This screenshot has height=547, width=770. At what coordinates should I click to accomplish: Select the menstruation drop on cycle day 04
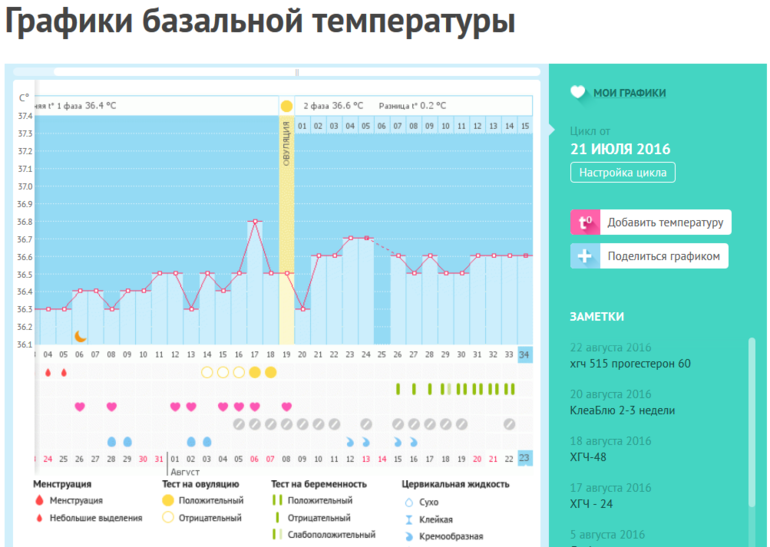(48, 372)
